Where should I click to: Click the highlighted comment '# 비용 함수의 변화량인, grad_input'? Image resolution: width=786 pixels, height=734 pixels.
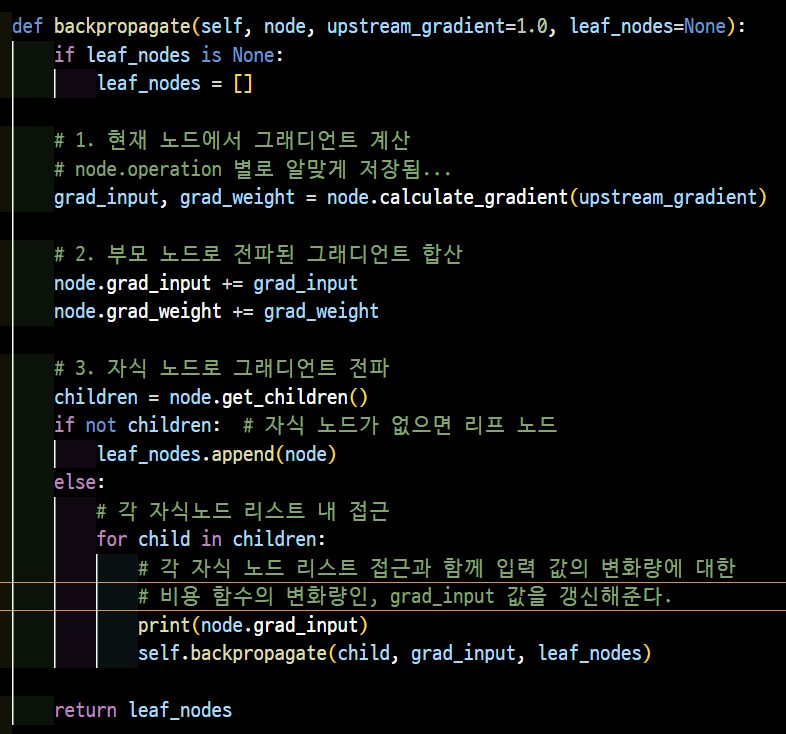(405, 596)
